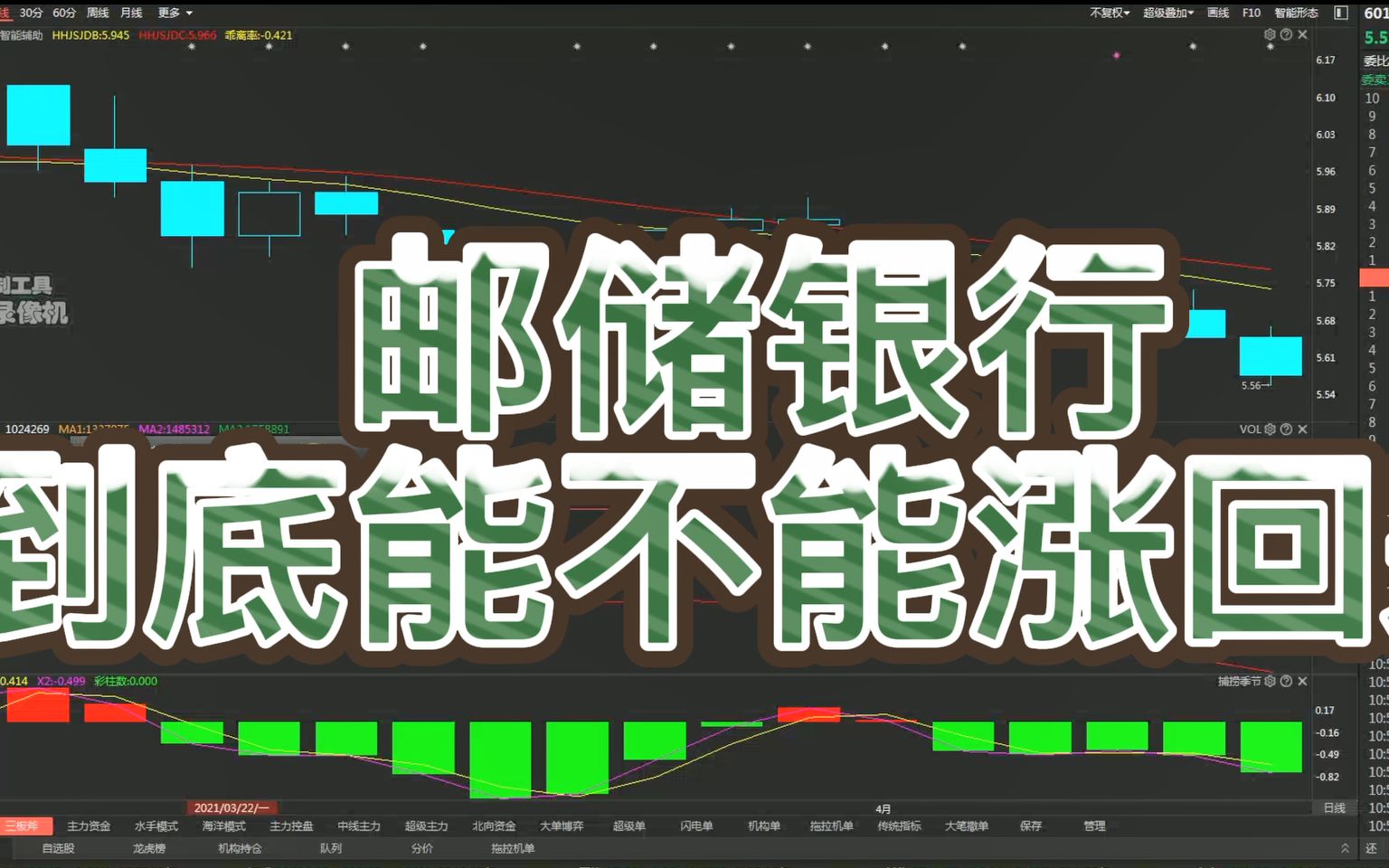Select the 水手模式 indicator tab

tap(156, 826)
